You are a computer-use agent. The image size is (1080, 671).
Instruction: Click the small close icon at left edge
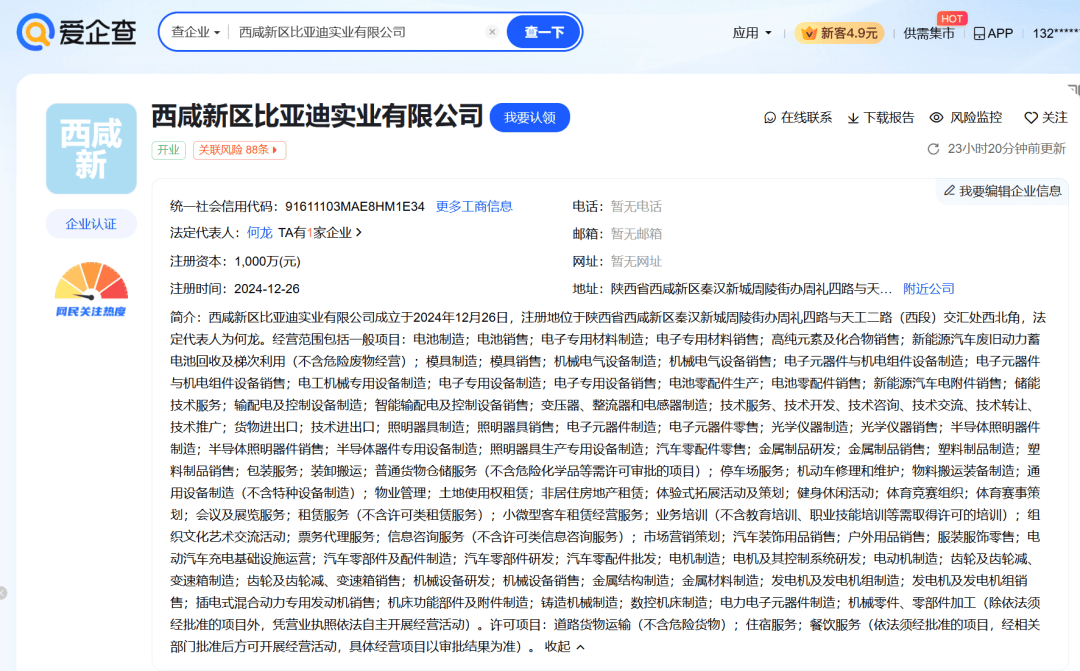(3, 592)
